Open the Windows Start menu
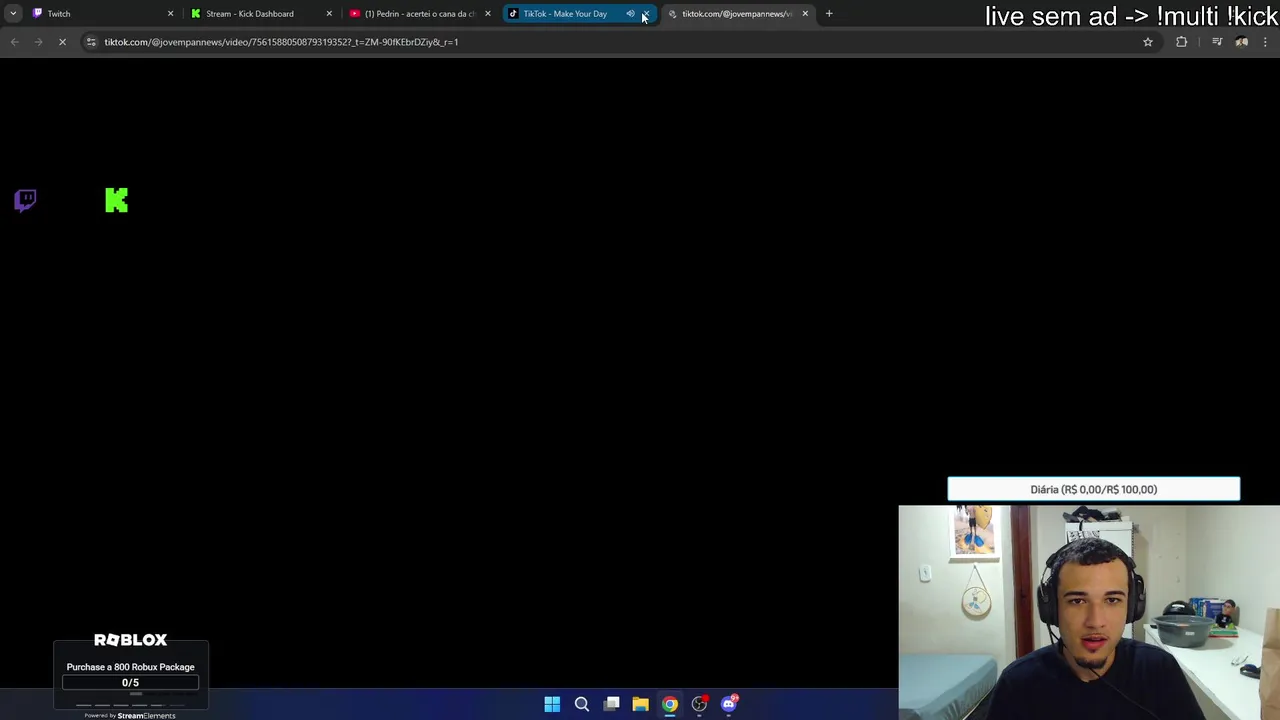The height and width of the screenshot is (720, 1280). (x=552, y=704)
